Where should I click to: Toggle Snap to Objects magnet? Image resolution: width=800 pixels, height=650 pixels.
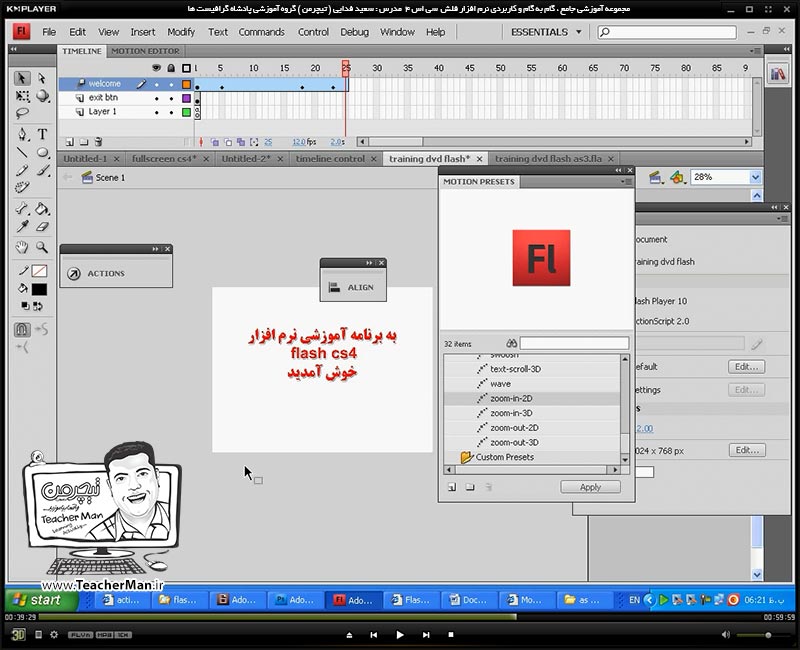[22, 330]
